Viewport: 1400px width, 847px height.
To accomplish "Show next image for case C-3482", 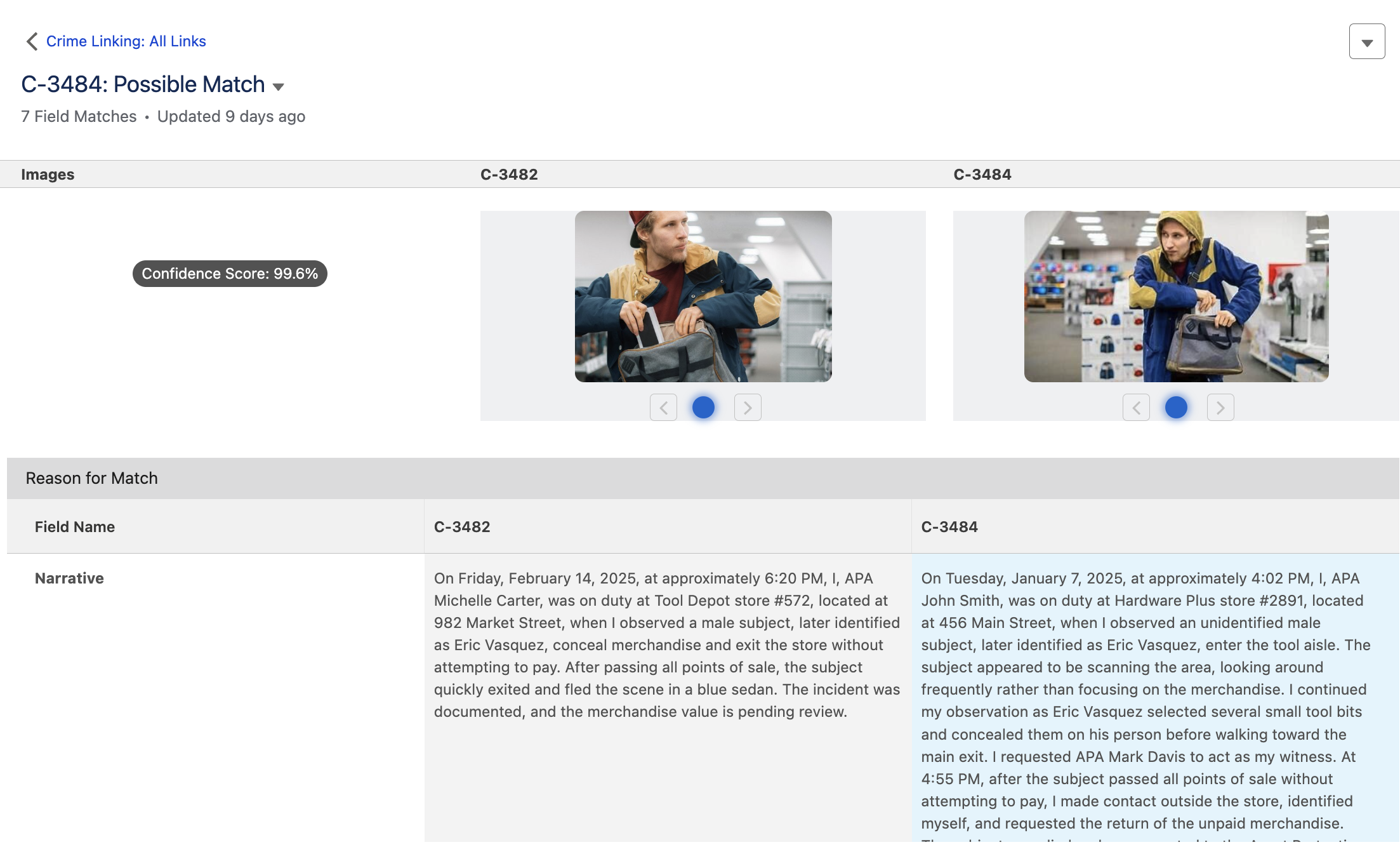I will [747, 408].
